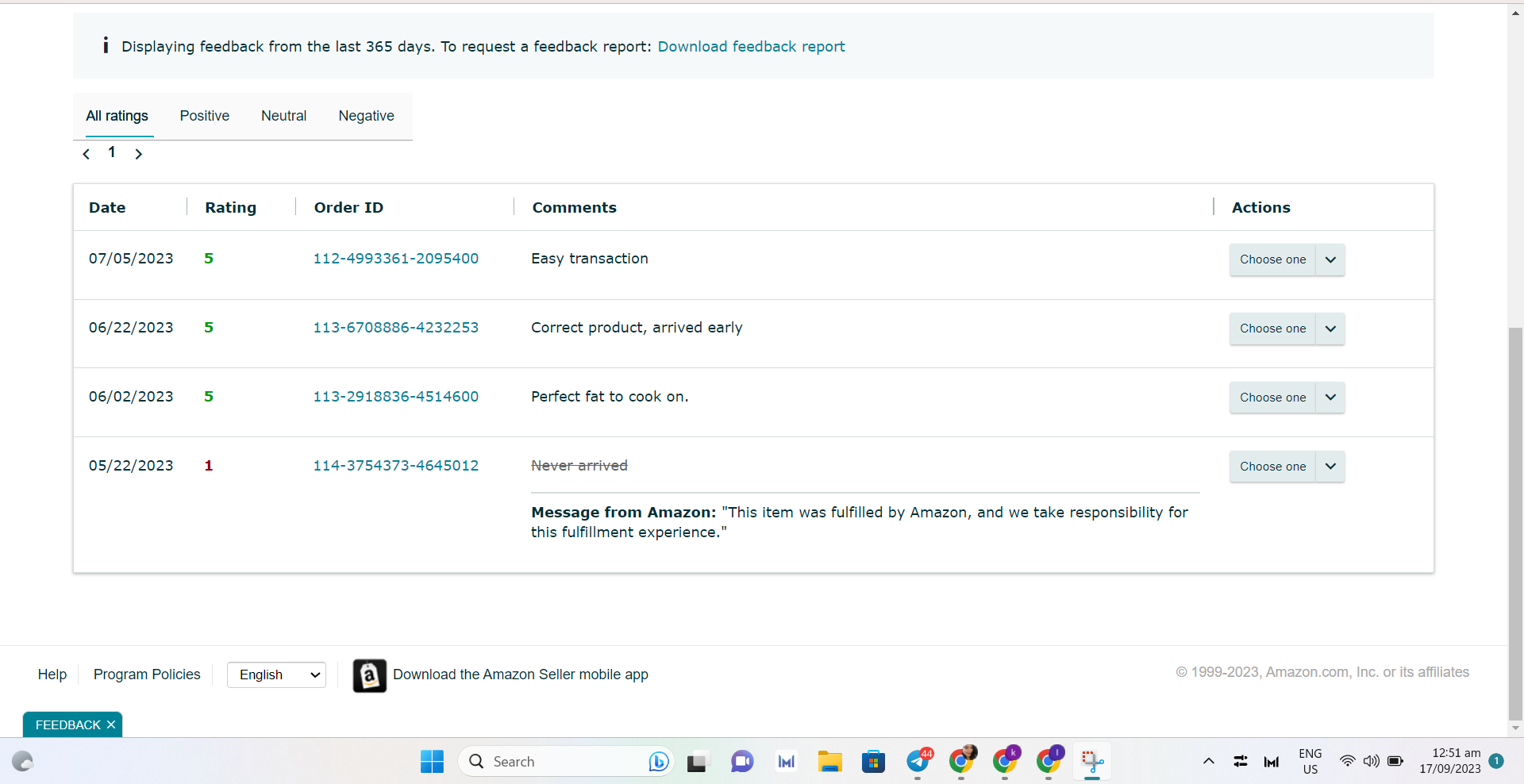This screenshot has width=1524, height=784.
Task: Open order 113-2918836-4514600
Action: [396, 397]
